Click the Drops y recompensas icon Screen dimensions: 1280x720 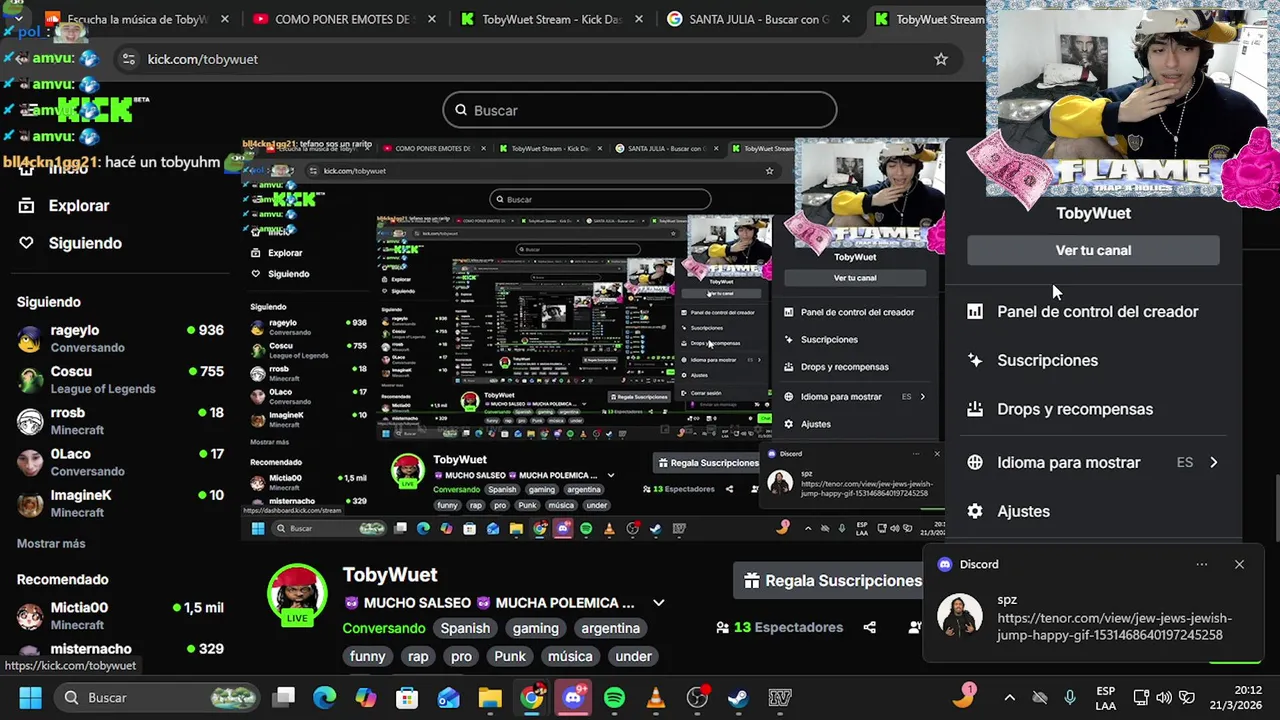click(x=975, y=409)
